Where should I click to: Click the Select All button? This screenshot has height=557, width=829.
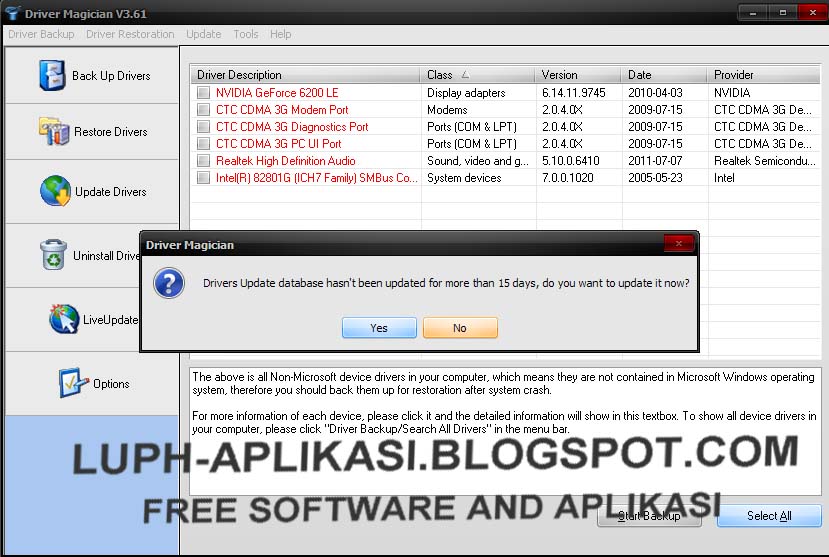click(769, 516)
